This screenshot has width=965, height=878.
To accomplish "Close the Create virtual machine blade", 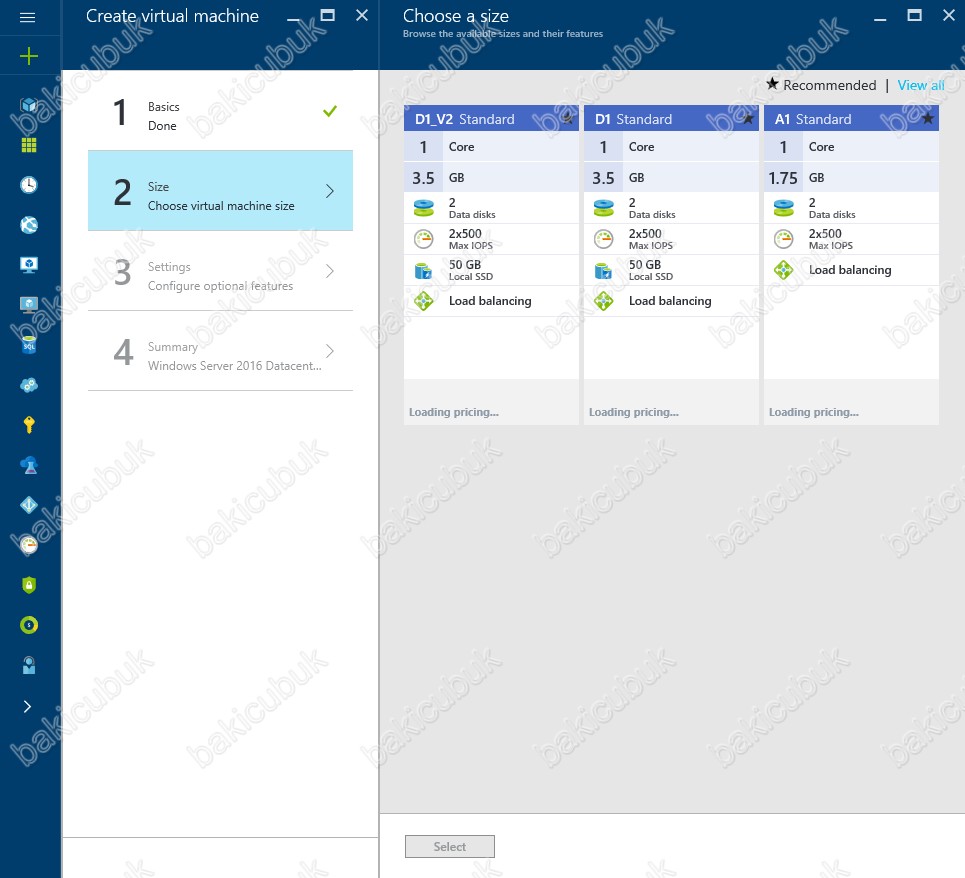I will 362,15.
